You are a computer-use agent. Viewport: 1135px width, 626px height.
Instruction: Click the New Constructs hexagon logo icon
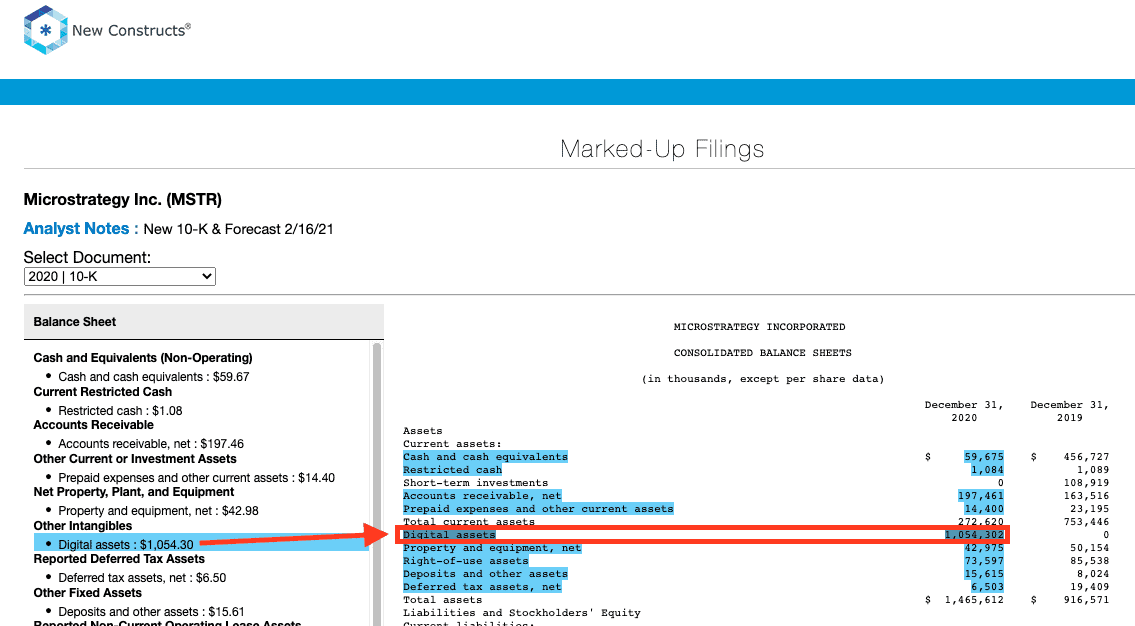coord(46,30)
